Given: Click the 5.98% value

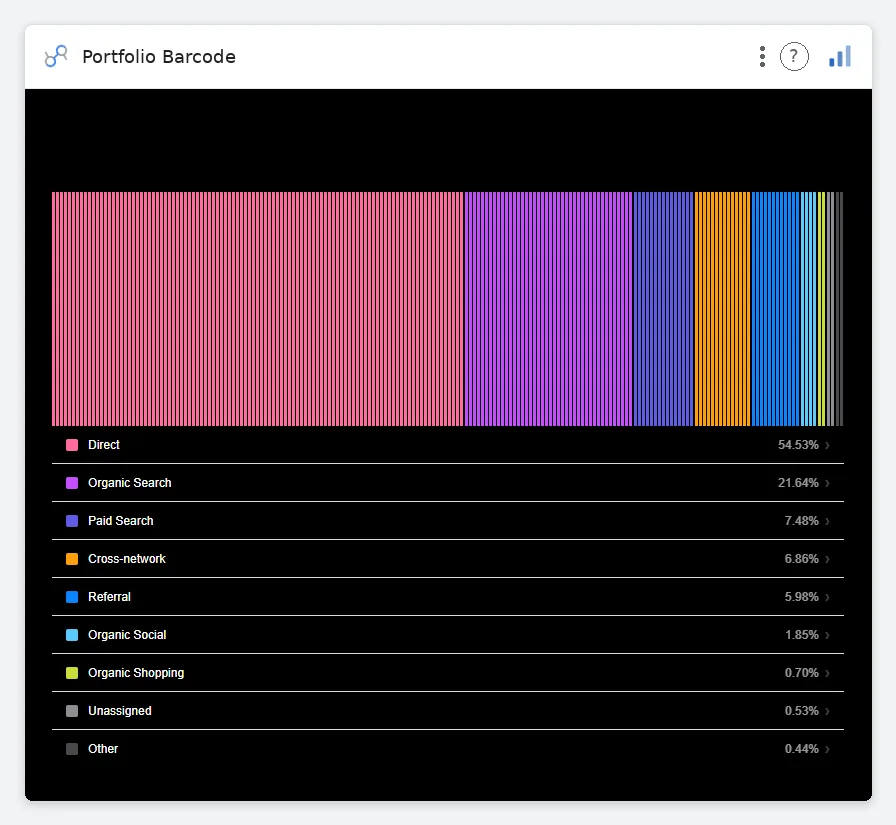Looking at the screenshot, I should pos(801,597).
